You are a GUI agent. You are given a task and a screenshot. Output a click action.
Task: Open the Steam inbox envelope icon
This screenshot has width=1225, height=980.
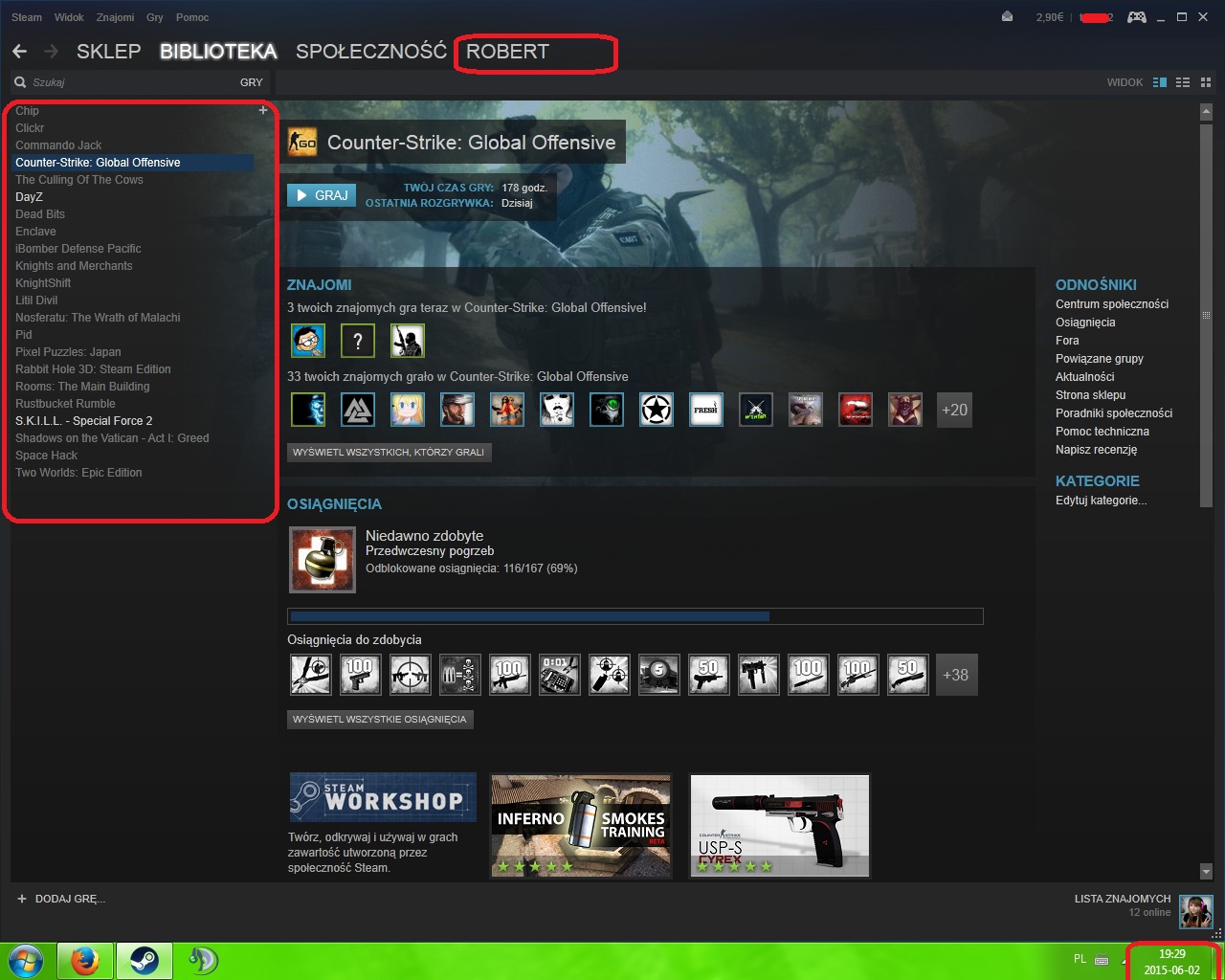click(x=1007, y=16)
